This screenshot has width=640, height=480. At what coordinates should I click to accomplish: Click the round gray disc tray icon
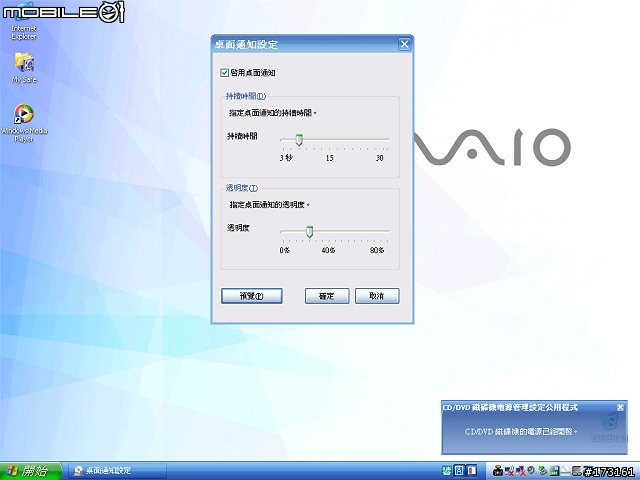coord(531,470)
